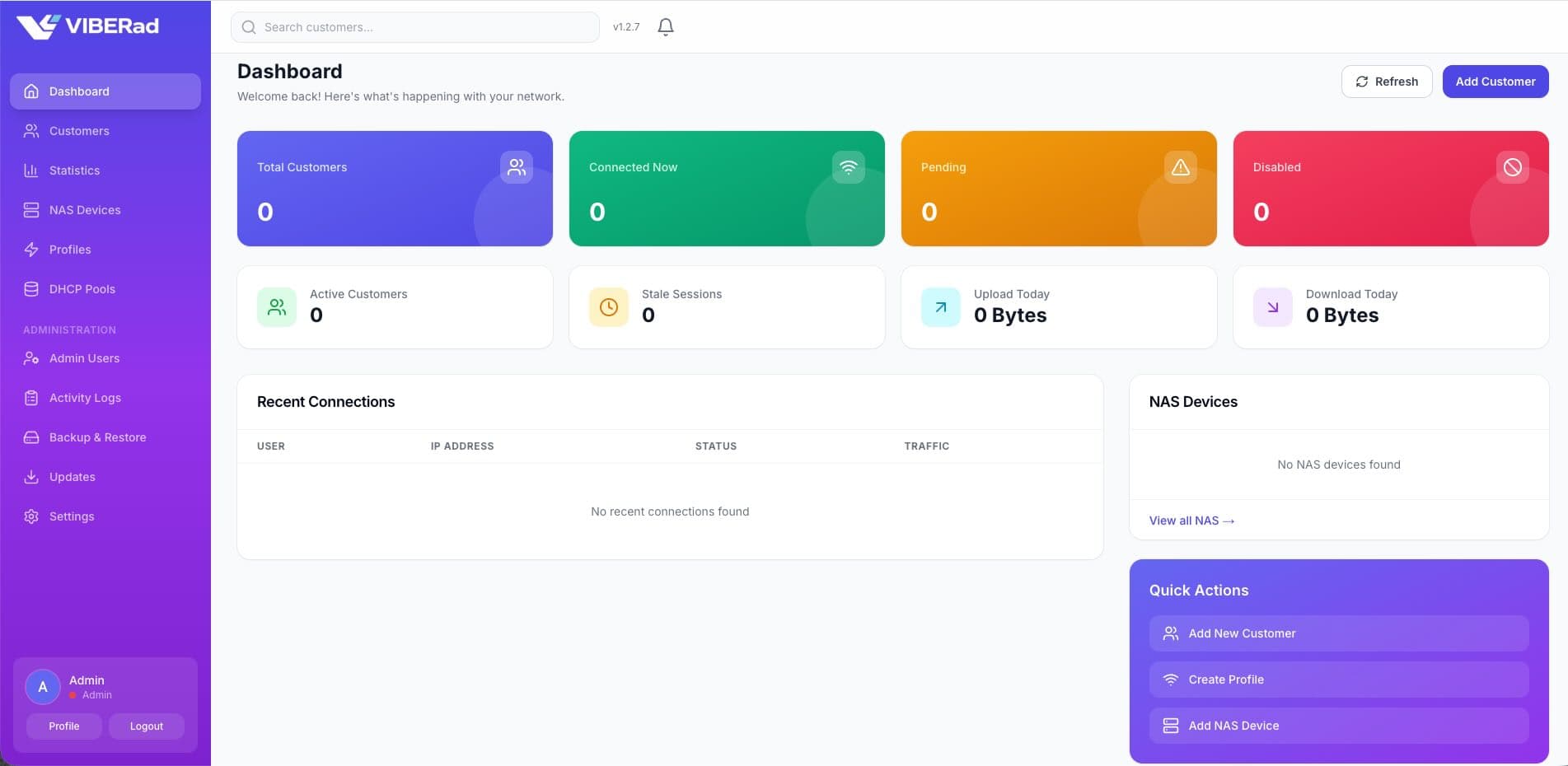Open your Profile from the account panel
The image size is (1568, 766).
(63, 726)
